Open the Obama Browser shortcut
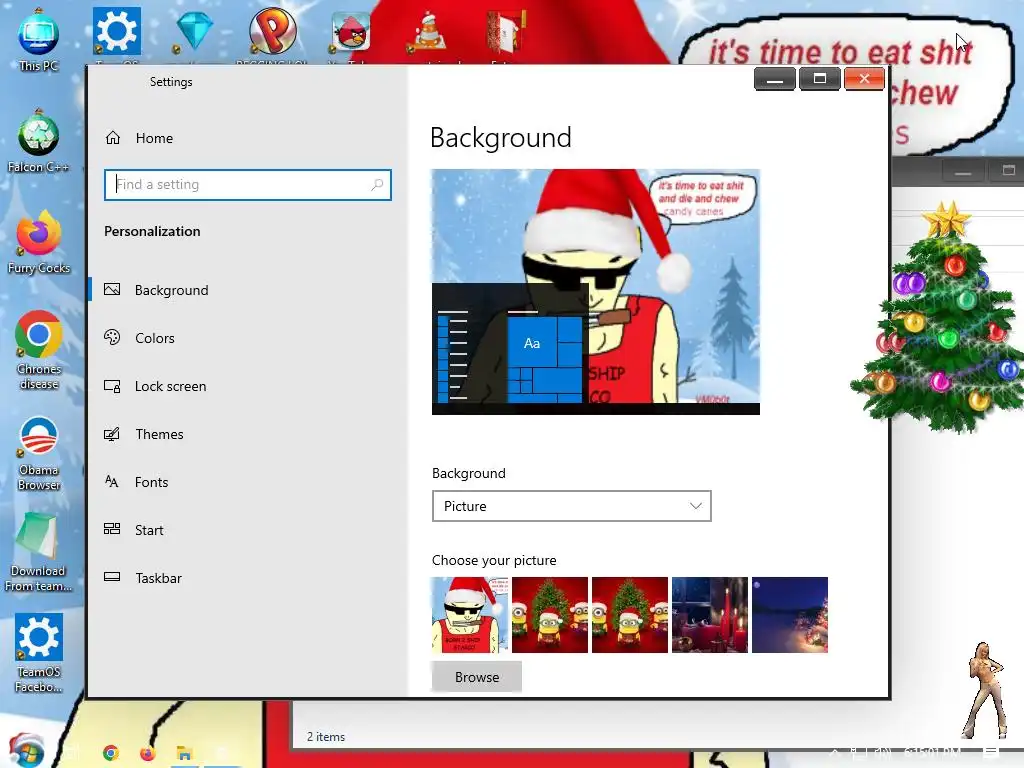Image resolution: width=1024 pixels, height=768 pixels. (x=39, y=453)
